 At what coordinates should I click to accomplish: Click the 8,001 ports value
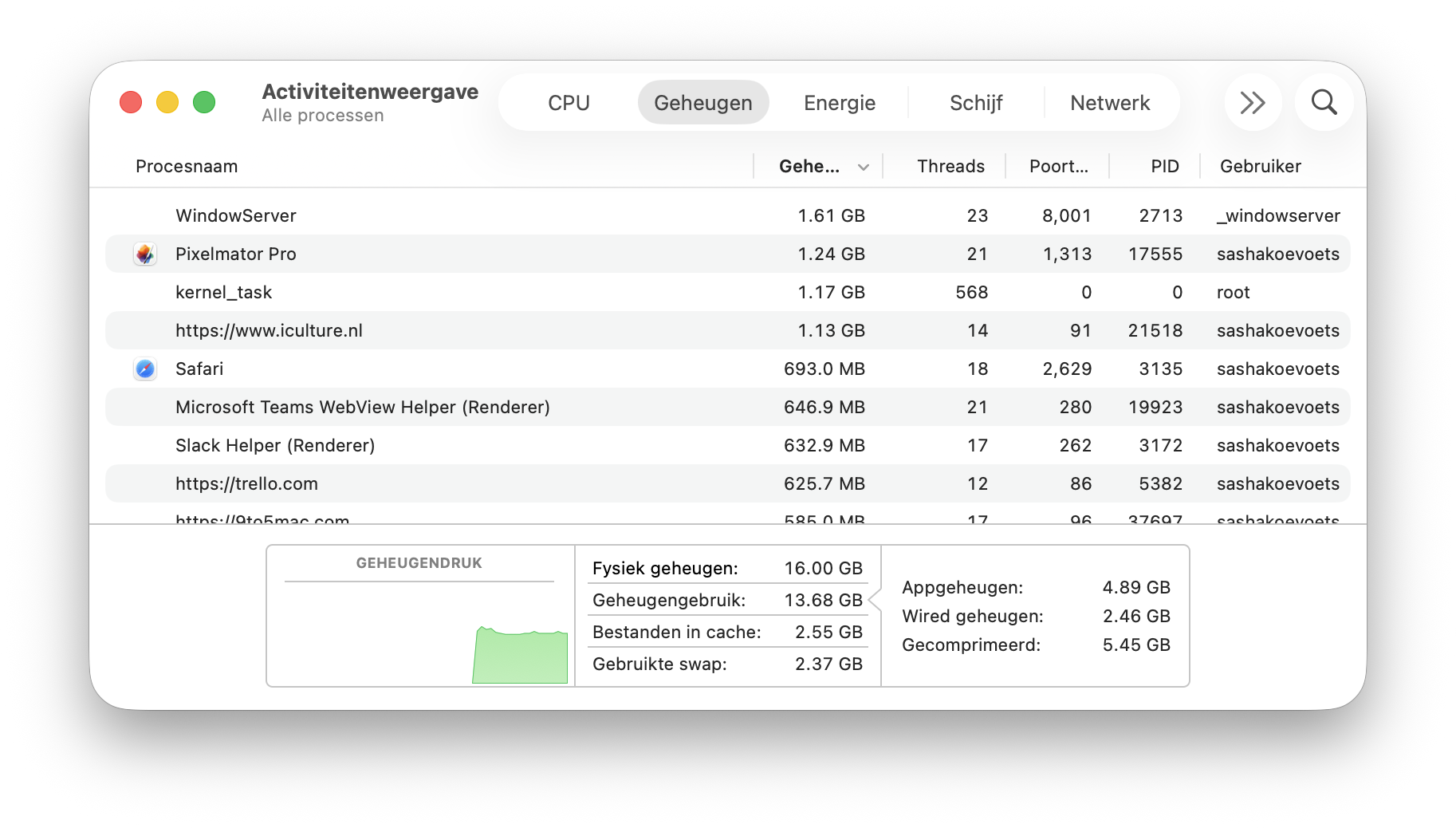tap(1067, 215)
